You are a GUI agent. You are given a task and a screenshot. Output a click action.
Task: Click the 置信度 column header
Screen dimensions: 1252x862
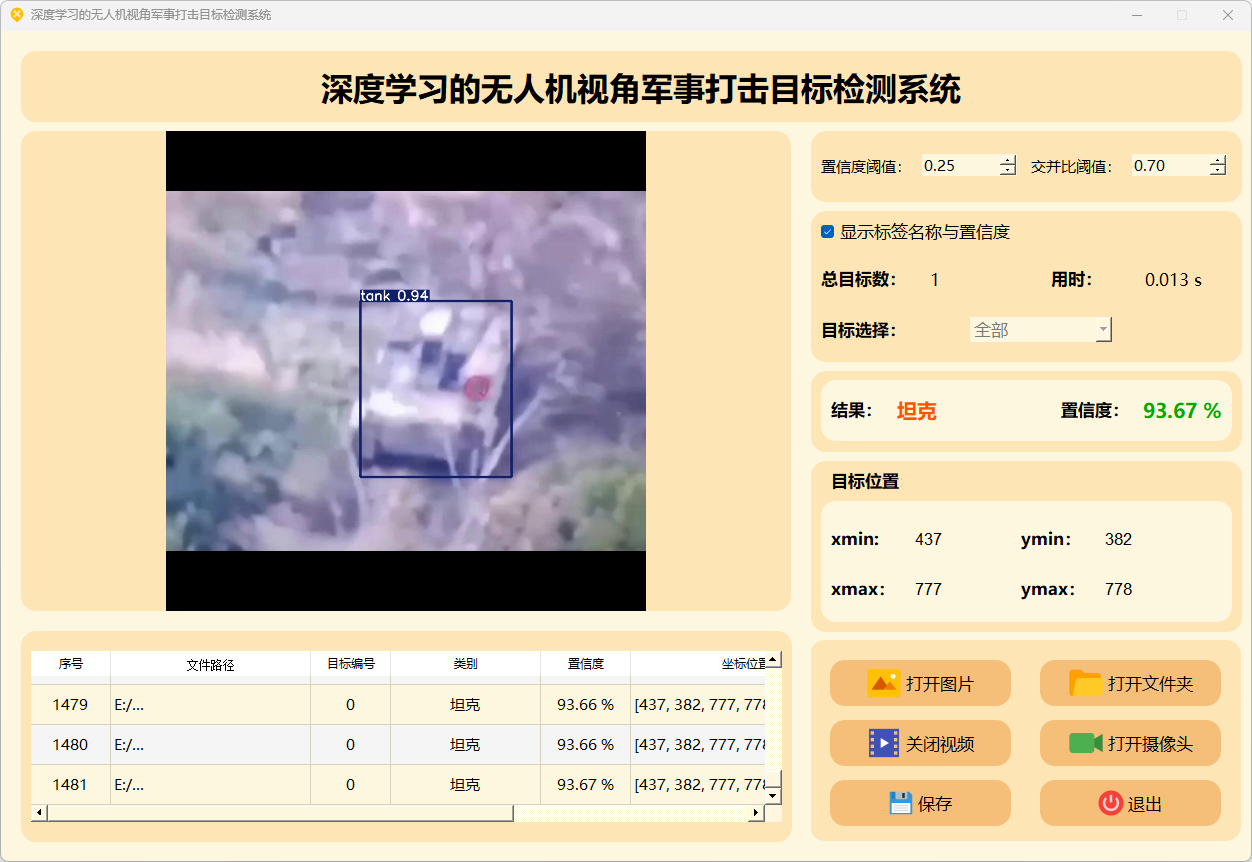585,664
